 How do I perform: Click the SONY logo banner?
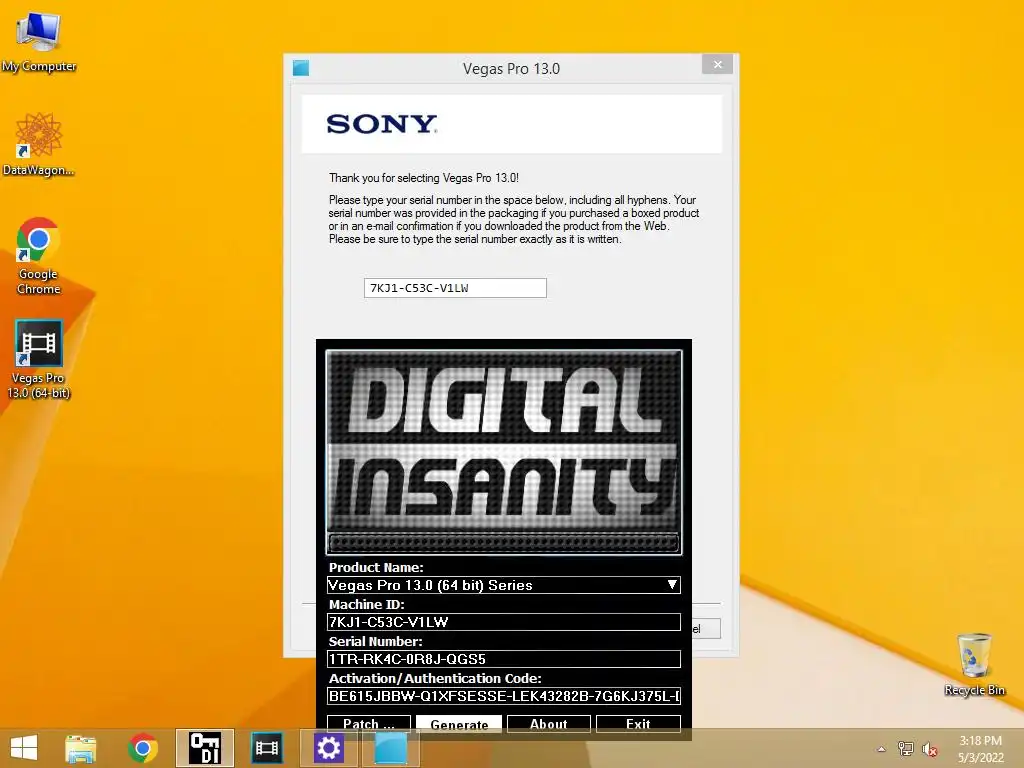point(512,124)
